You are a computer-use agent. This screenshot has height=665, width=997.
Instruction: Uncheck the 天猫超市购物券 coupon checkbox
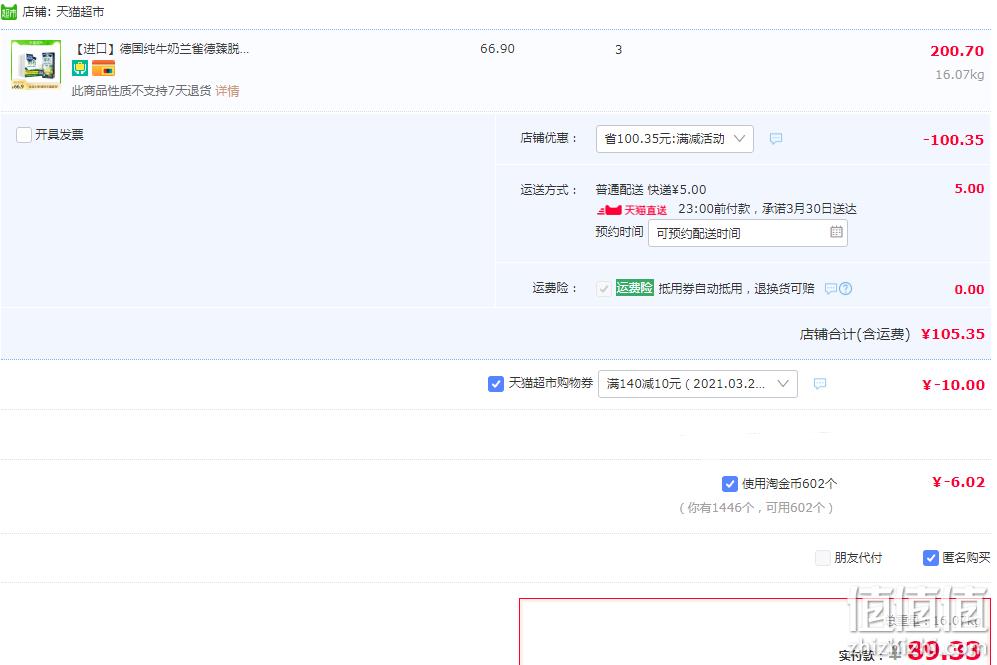click(496, 384)
